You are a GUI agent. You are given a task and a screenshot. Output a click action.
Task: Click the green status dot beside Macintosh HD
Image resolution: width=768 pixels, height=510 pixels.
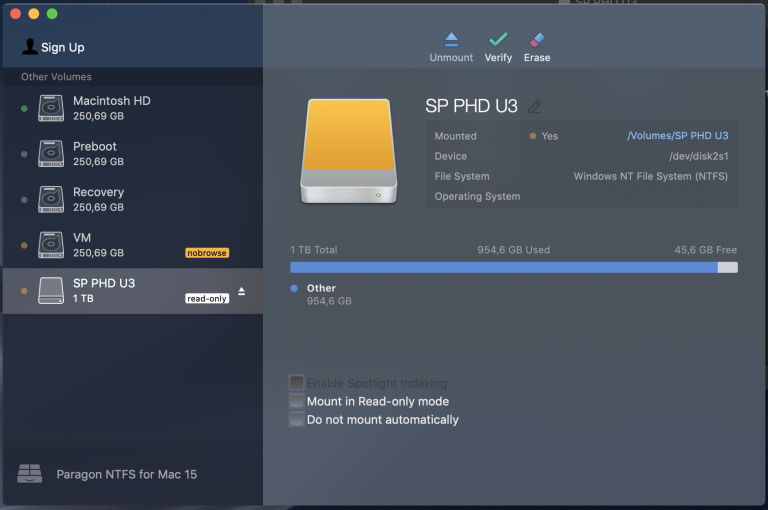point(24,108)
